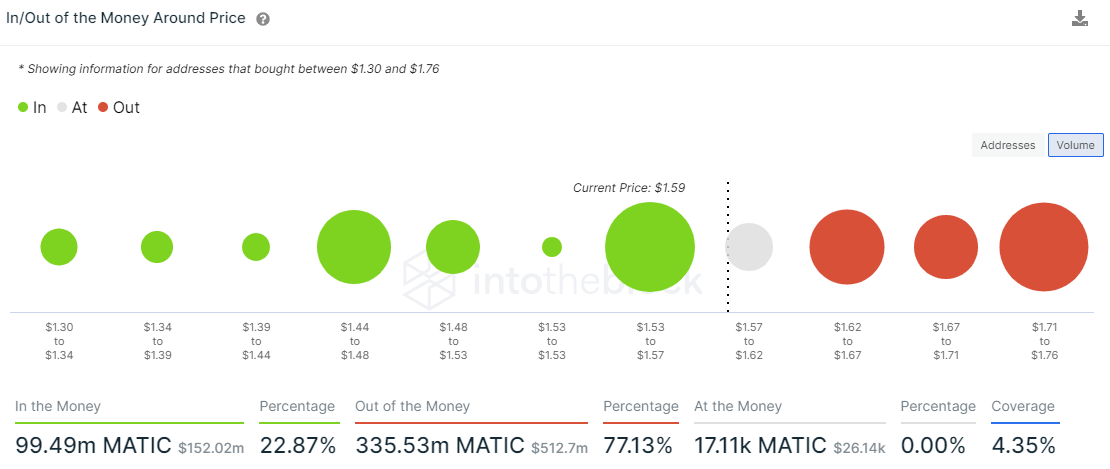Click the largest green bubble at $1.53 to $1.57
This screenshot has width=1110, height=469.
click(x=649, y=247)
